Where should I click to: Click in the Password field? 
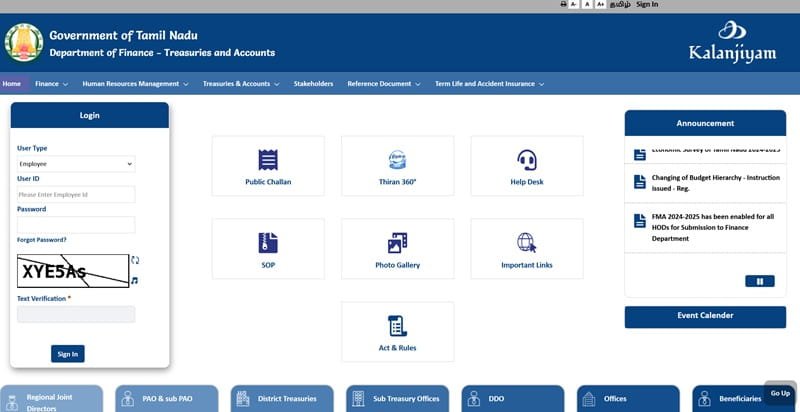(x=76, y=224)
